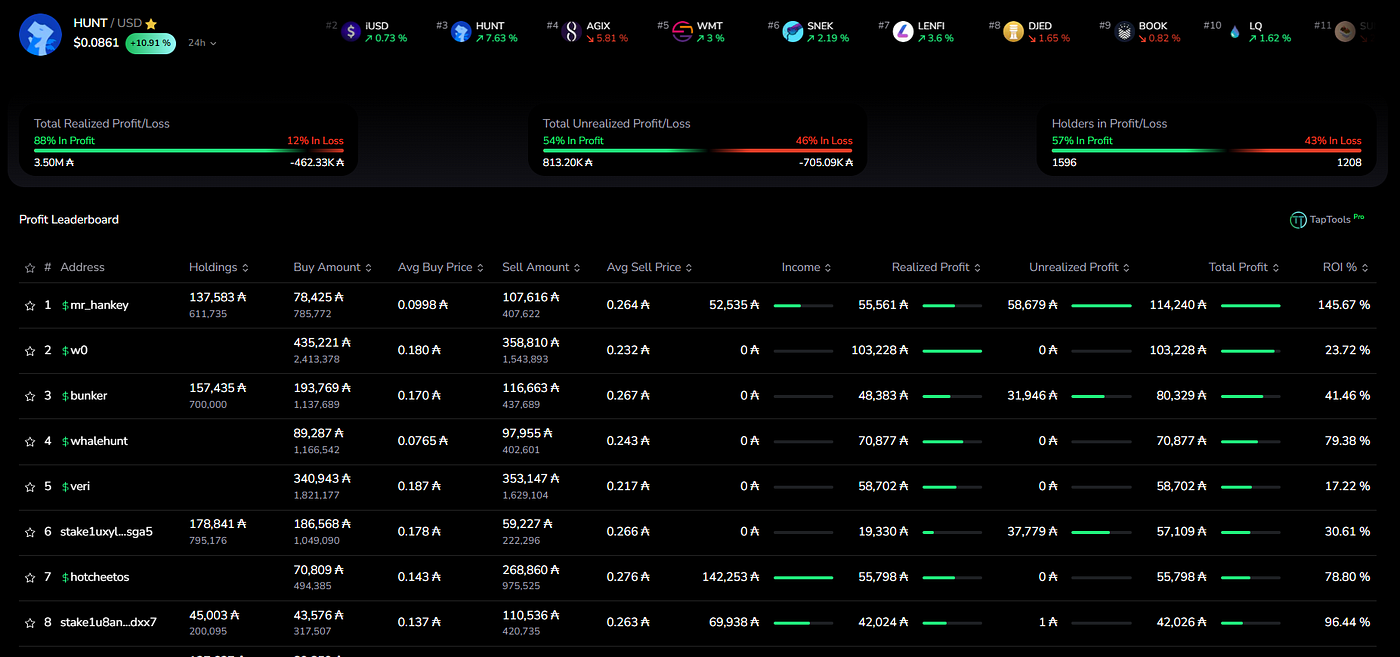Open the AGIX ticker icon
This screenshot has height=657, width=1400.
pyautogui.click(x=572, y=32)
